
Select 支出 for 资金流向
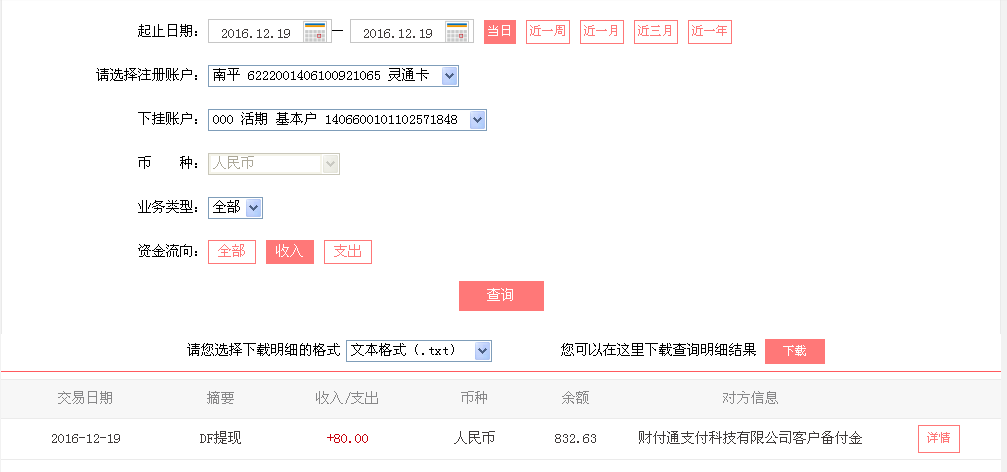click(x=348, y=252)
